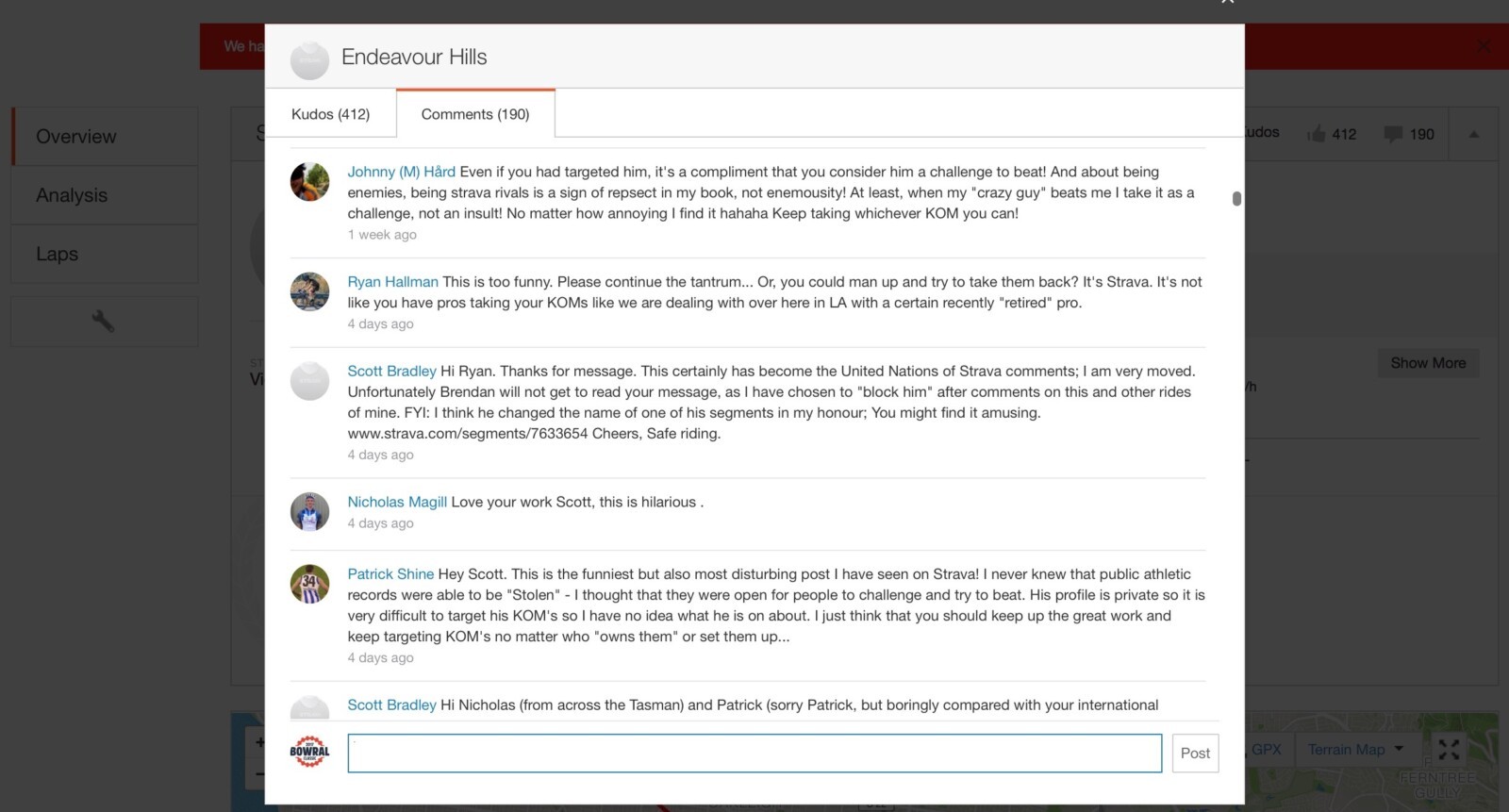
Task: Dismiss the red banner with its X
Action: click(1484, 45)
